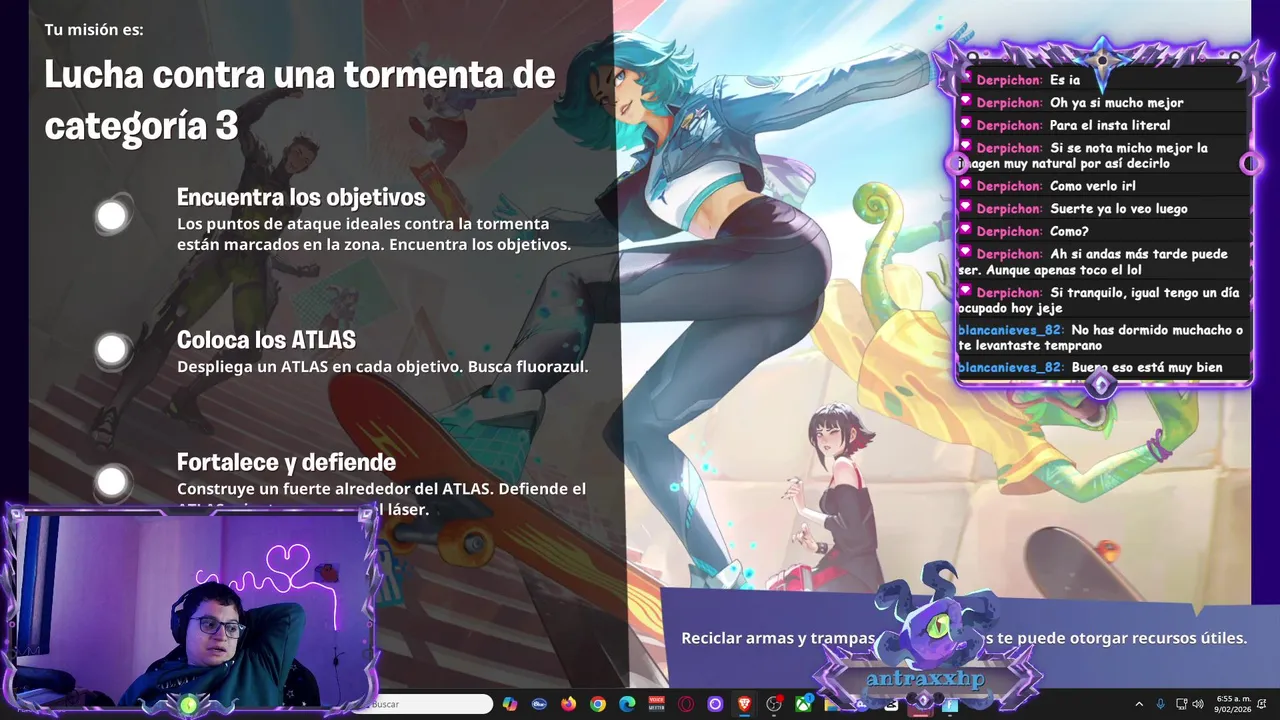Select the 'Encuentra los objetivos' heading
Image resolution: width=1280 pixels, height=720 pixels.
[x=301, y=197]
